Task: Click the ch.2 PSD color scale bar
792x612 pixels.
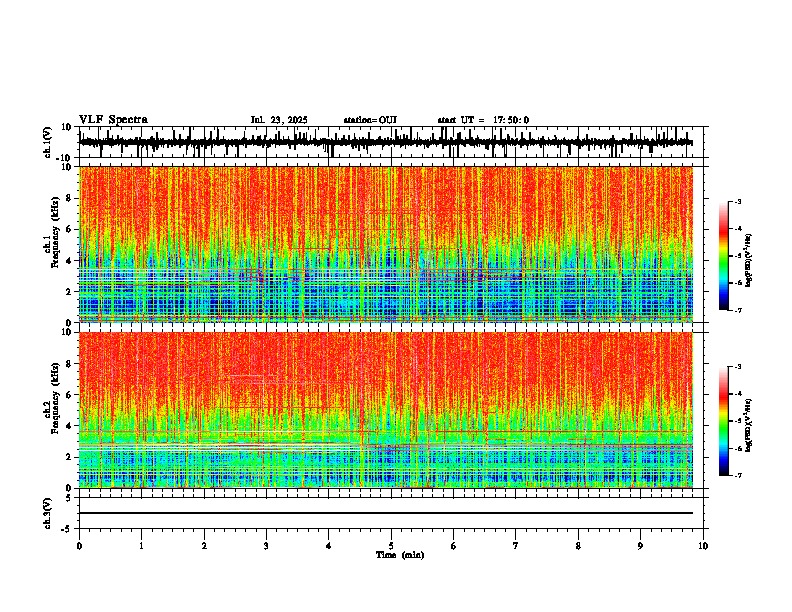Action: pyautogui.click(x=724, y=421)
